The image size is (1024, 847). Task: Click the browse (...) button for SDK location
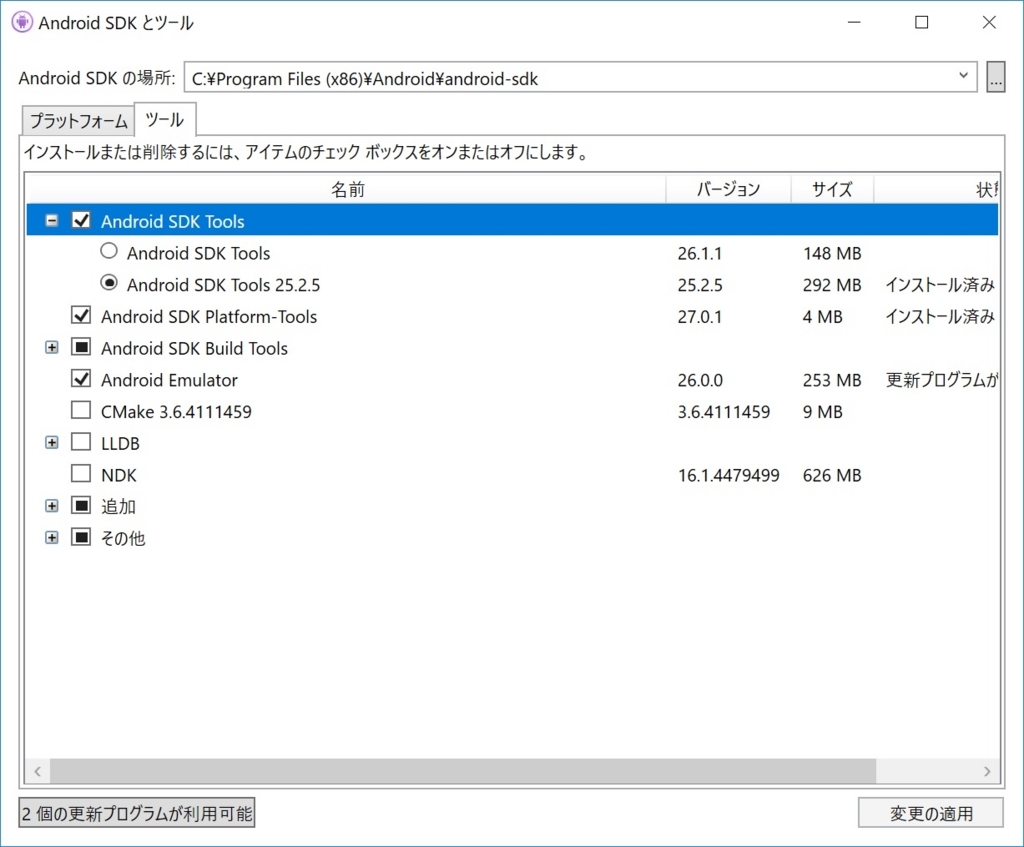(995, 77)
